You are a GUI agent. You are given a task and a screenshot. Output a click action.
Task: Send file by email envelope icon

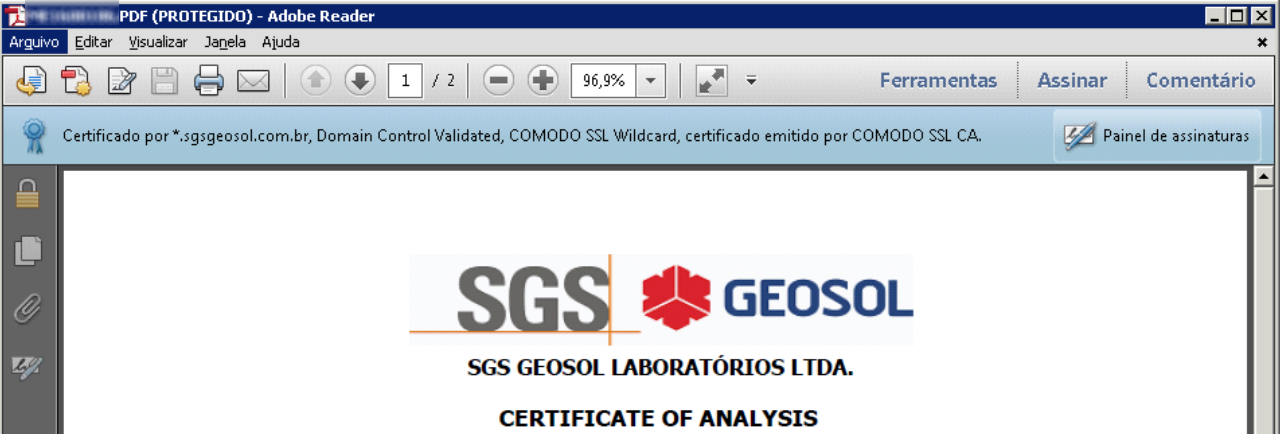(253, 81)
